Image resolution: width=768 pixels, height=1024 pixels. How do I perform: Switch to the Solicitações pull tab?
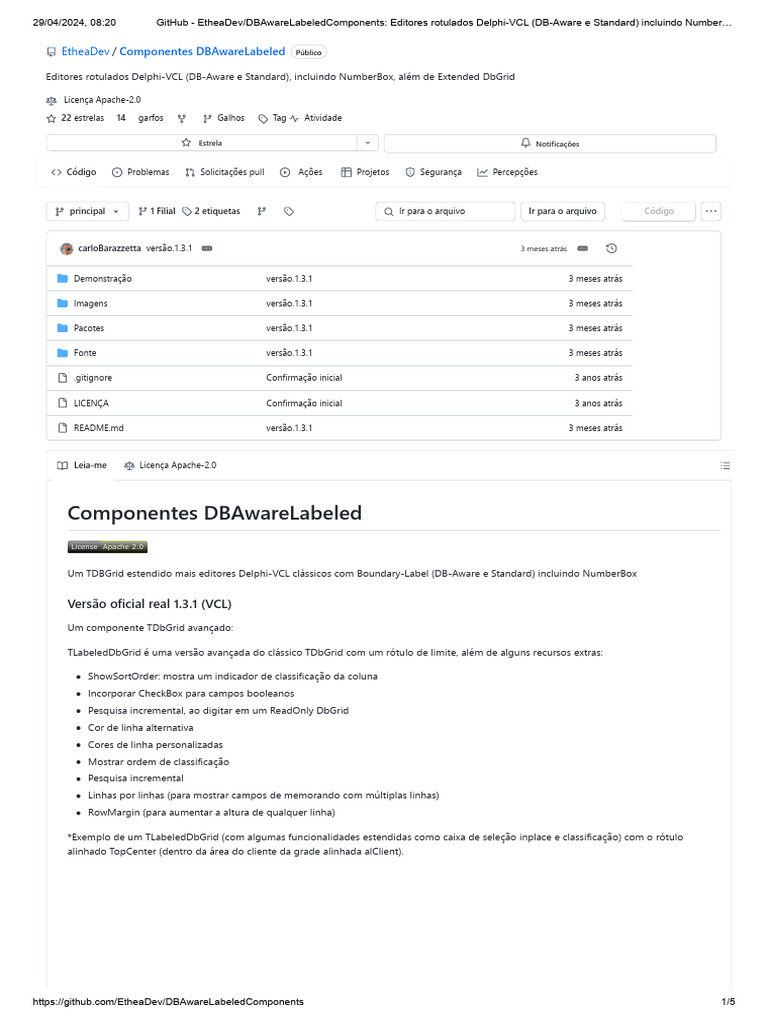tap(225, 172)
